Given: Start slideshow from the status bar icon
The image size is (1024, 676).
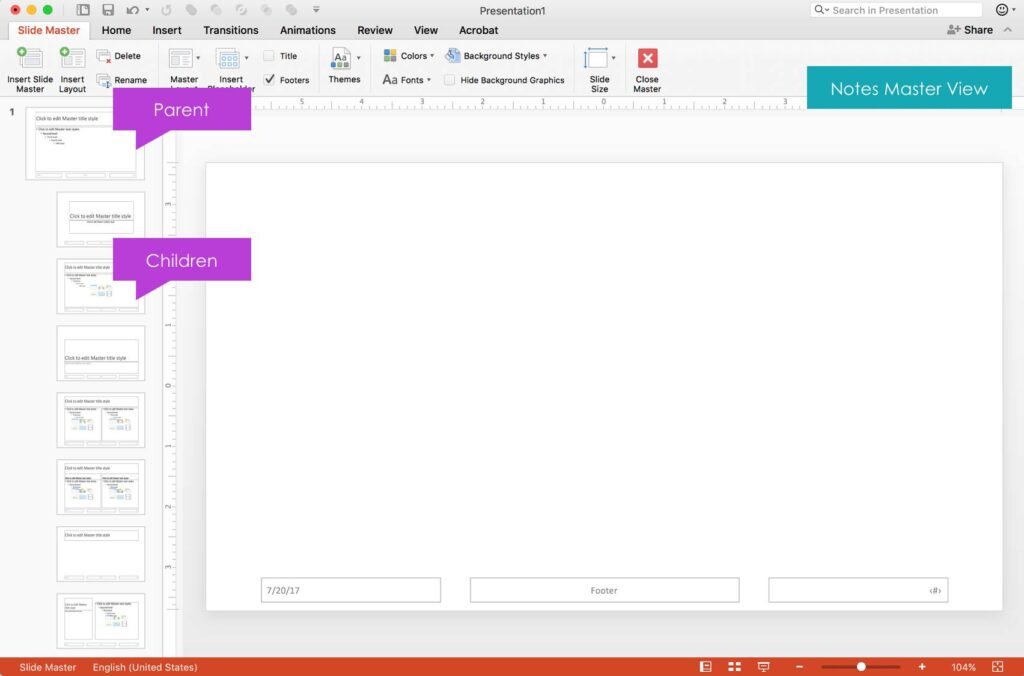Looking at the screenshot, I should pos(763,666).
